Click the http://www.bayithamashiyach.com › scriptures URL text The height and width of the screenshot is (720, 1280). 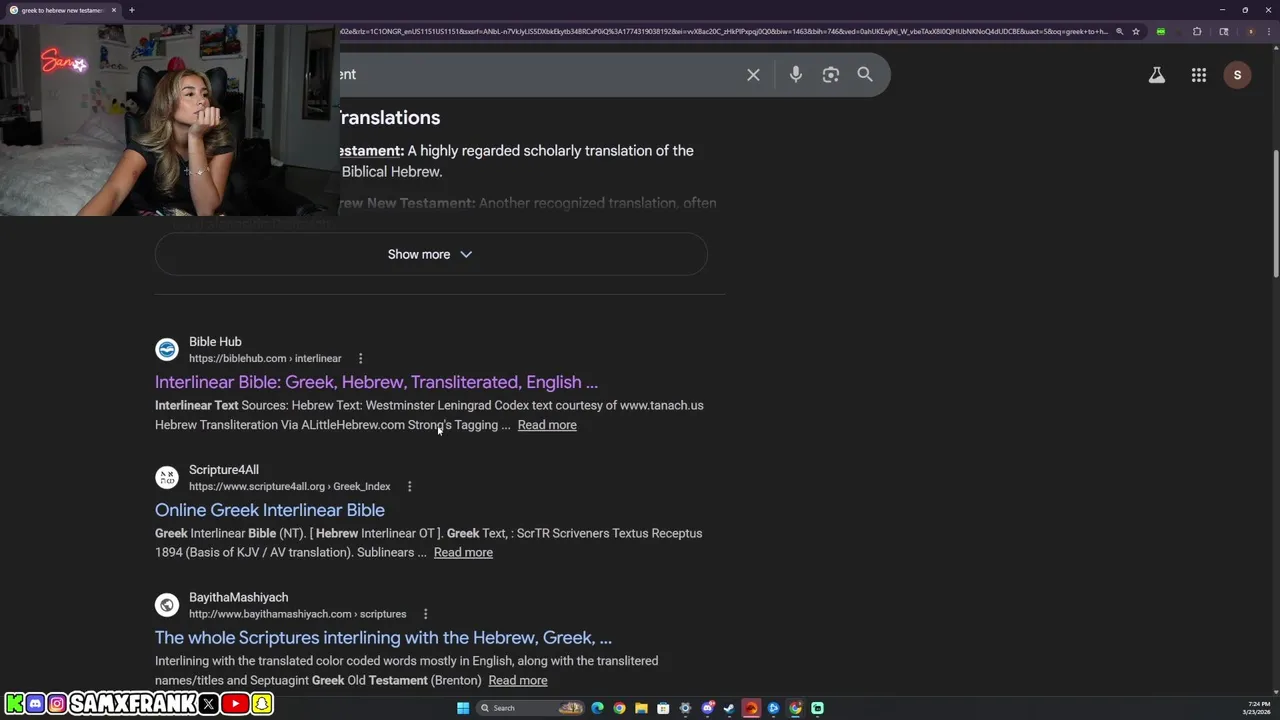pos(298,614)
